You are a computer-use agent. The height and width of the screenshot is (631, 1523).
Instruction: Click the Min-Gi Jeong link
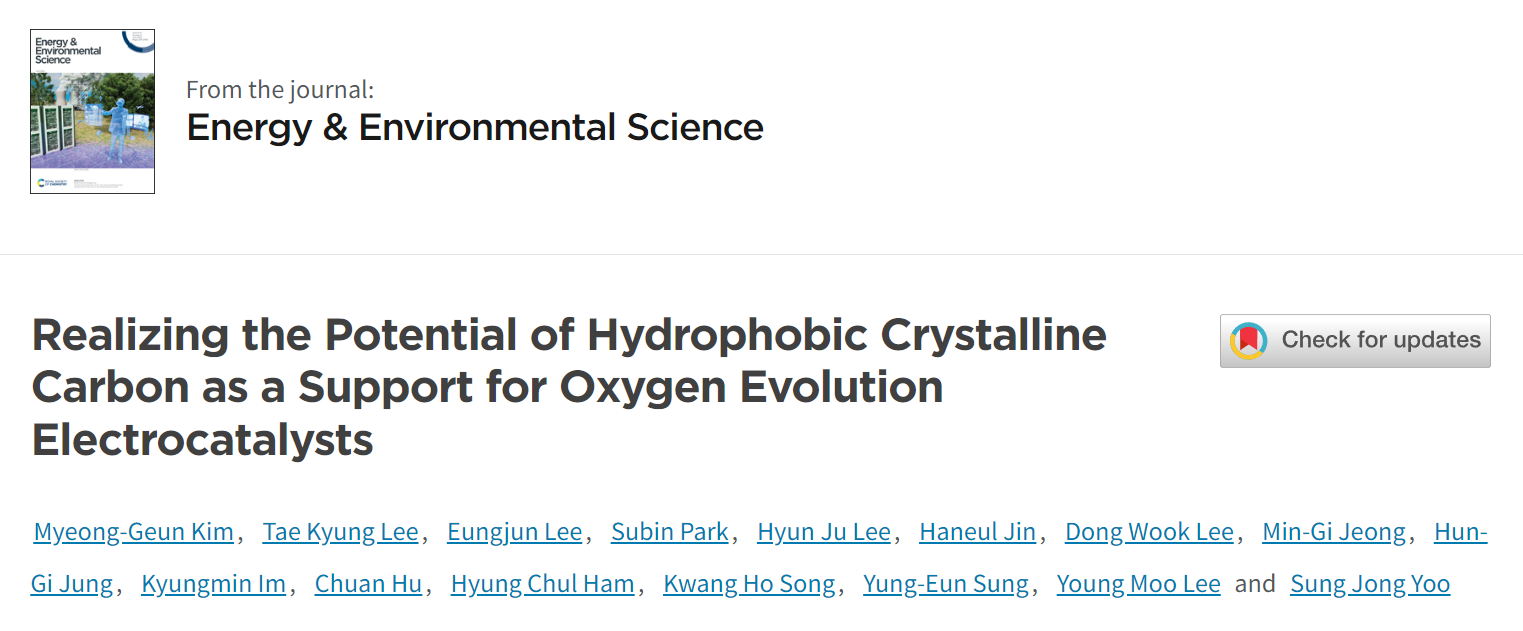[1334, 532]
